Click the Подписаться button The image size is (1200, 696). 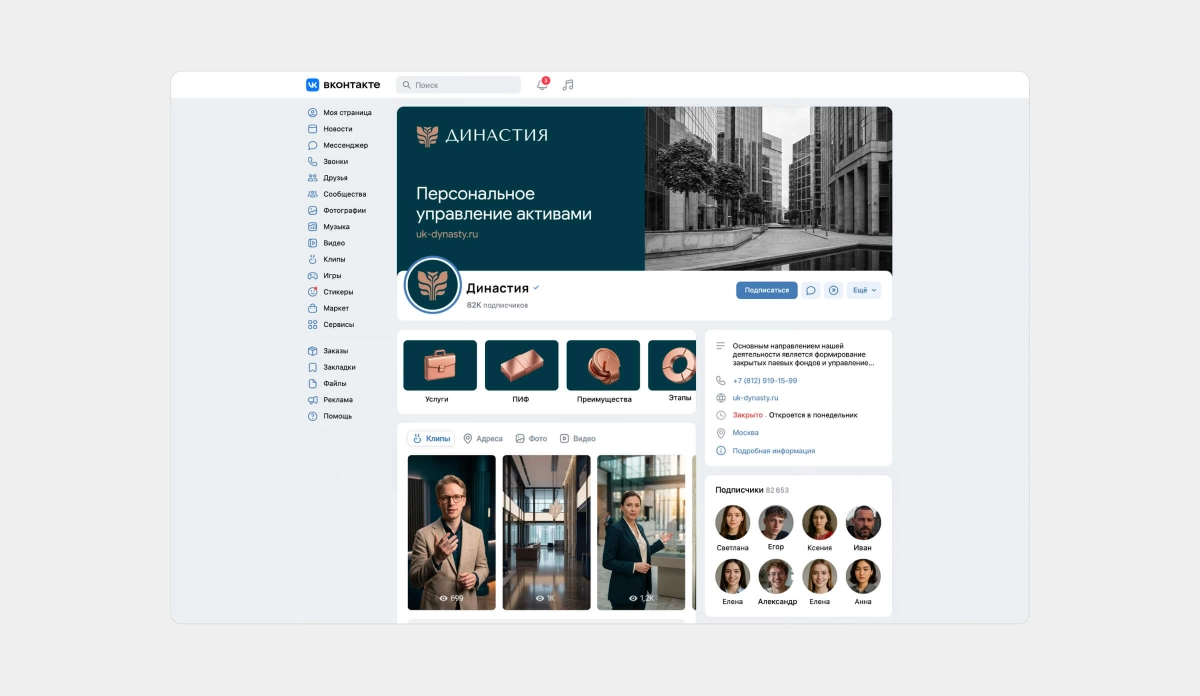point(767,290)
